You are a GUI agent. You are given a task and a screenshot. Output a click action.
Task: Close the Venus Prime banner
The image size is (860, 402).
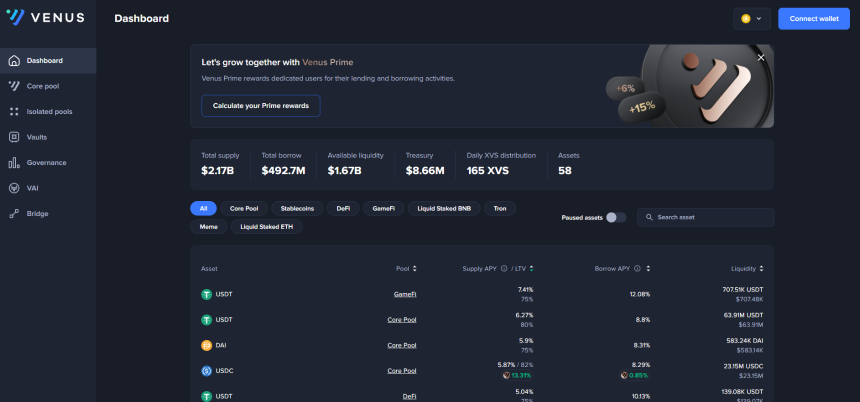(761, 58)
